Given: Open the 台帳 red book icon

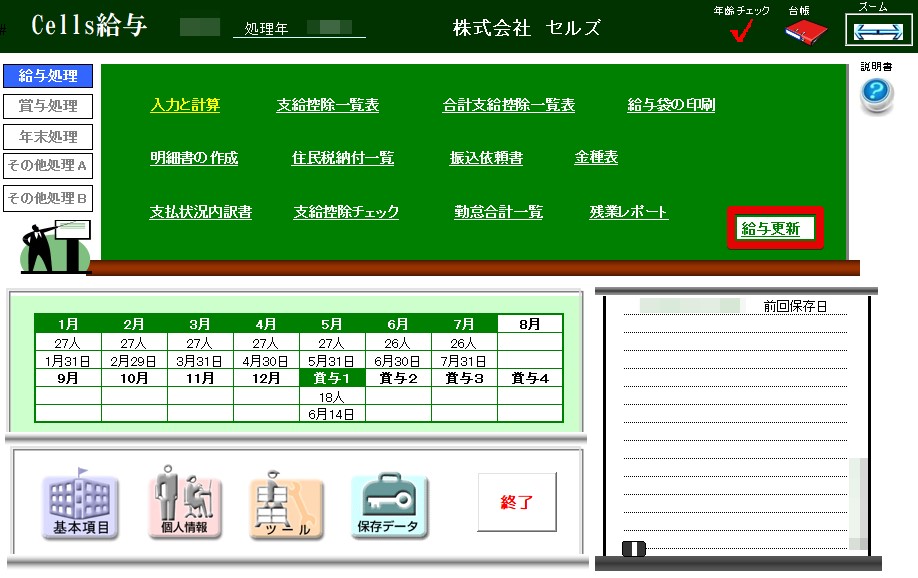Looking at the screenshot, I should click(806, 32).
